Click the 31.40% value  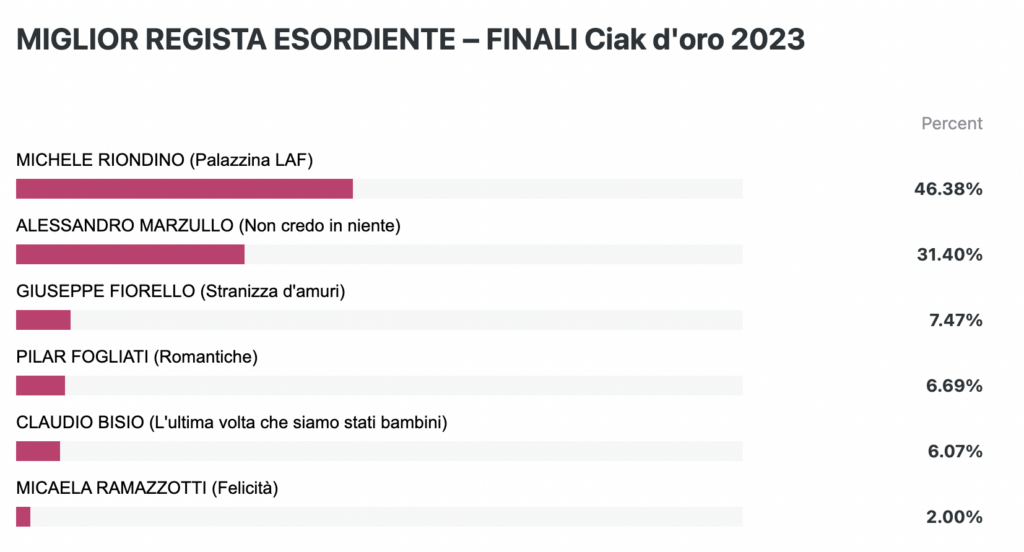point(950,254)
